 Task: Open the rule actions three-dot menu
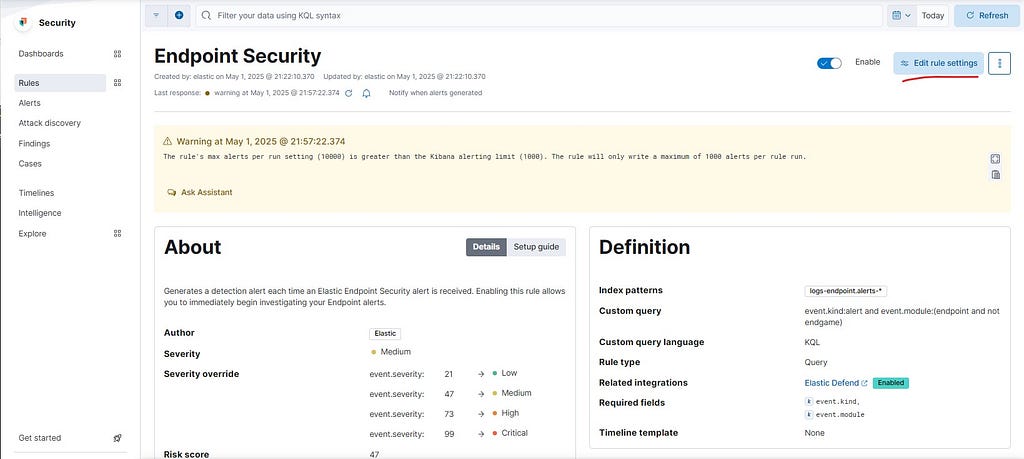(999, 63)
